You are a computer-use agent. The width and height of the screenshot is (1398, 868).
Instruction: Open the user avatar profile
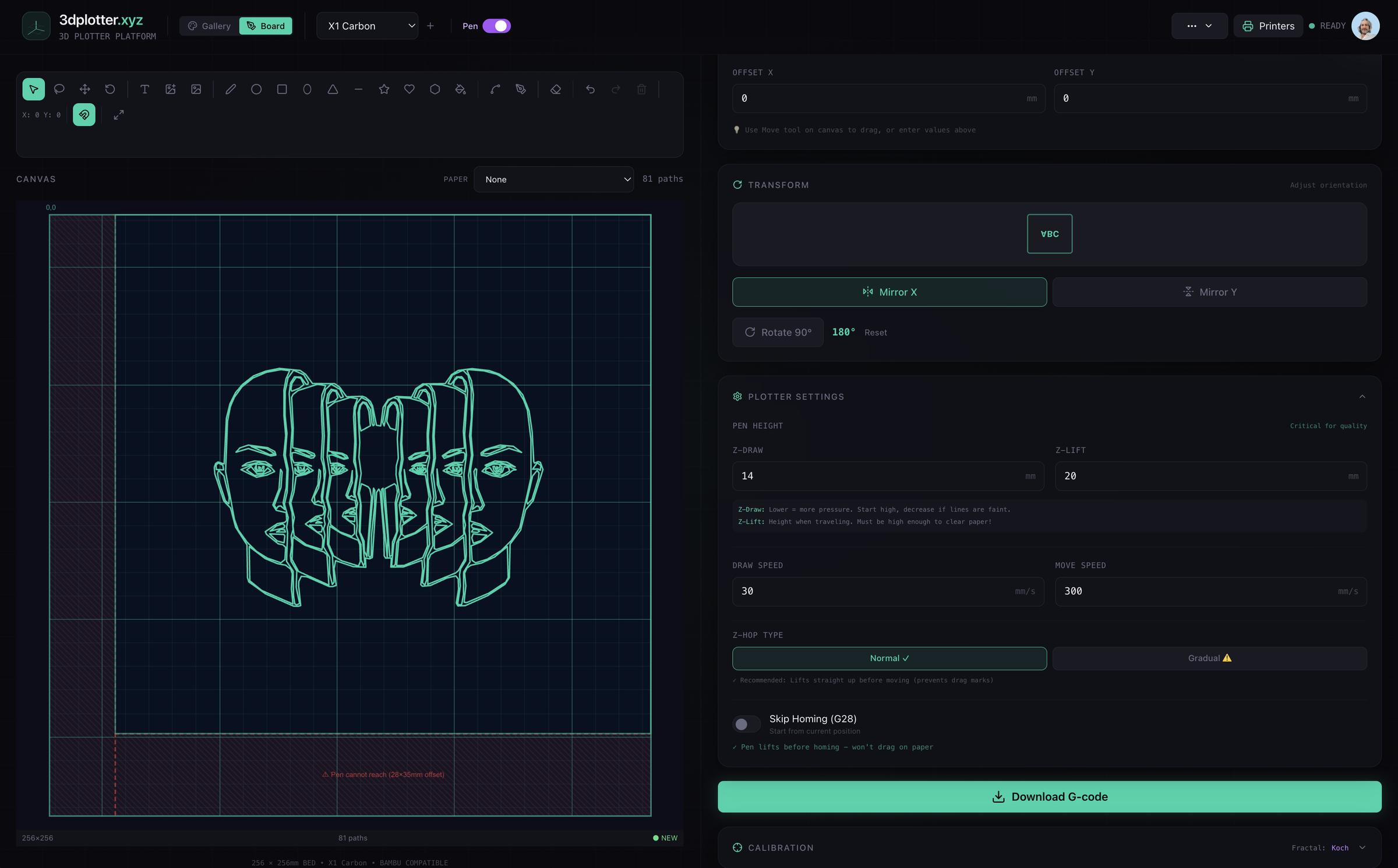pos(1365,26)
